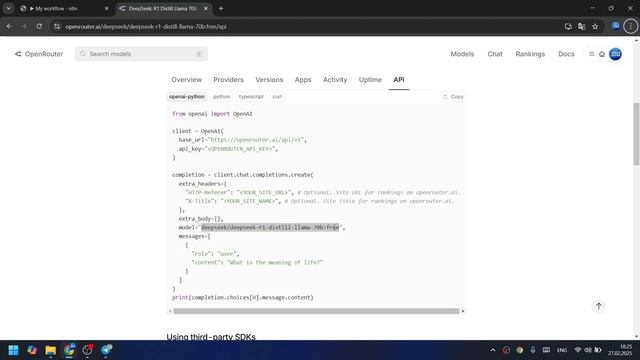Viewport: 640px width, 360px height.
Task: Select the curl code sample
Action: (x=277, y=97)
